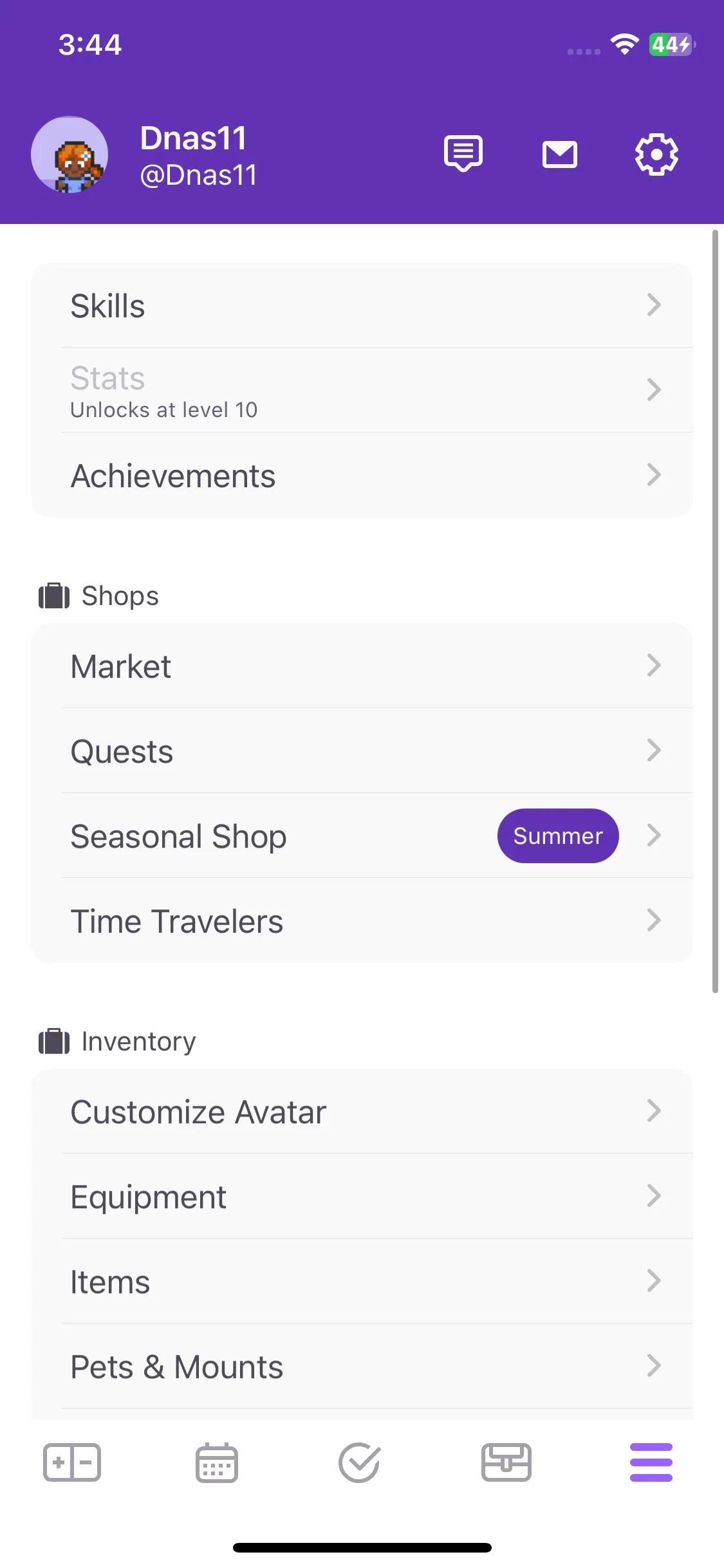This screenshot has height=1568, width=724.
Task: Open Pets & Mounts entry
Action: [x=362, y=1366]
